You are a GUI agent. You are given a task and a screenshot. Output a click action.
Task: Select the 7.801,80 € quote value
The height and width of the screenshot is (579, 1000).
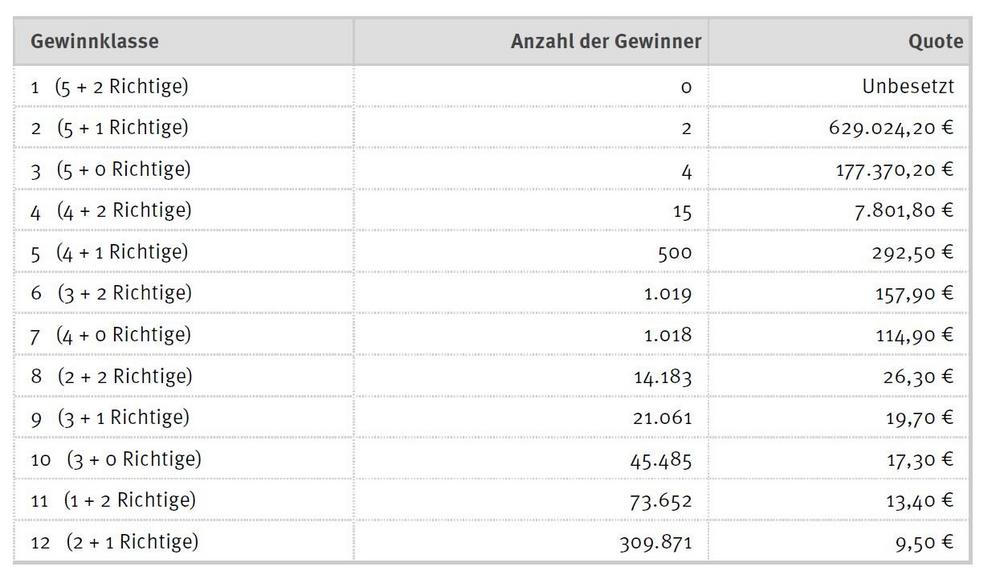pos(904,210)
